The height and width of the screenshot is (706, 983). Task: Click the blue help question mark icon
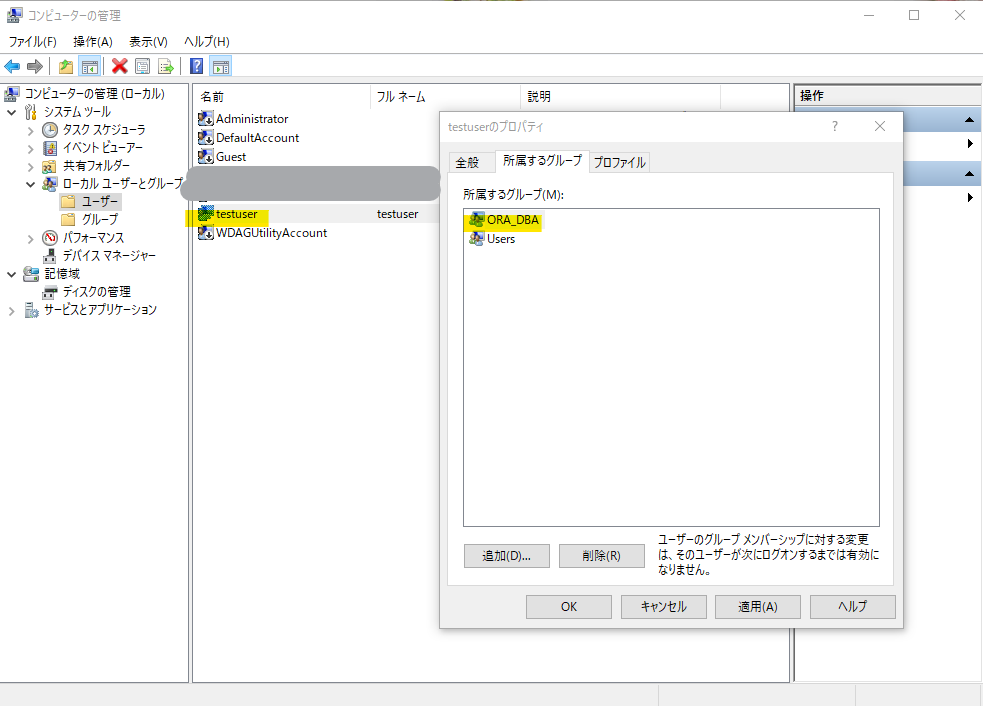[x=196, y=66]
